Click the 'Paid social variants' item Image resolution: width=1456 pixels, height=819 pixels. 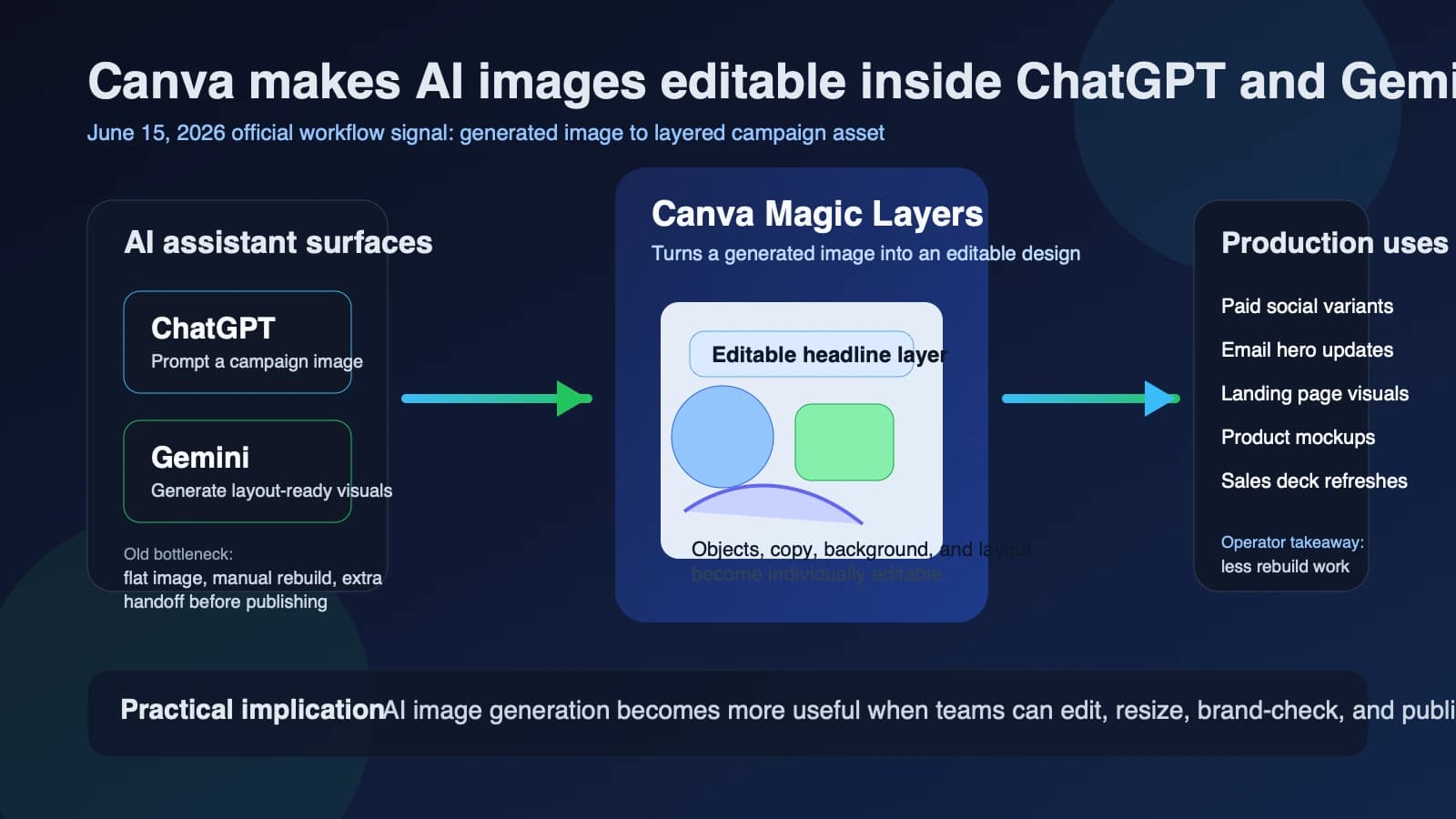tap(1307, 306)
